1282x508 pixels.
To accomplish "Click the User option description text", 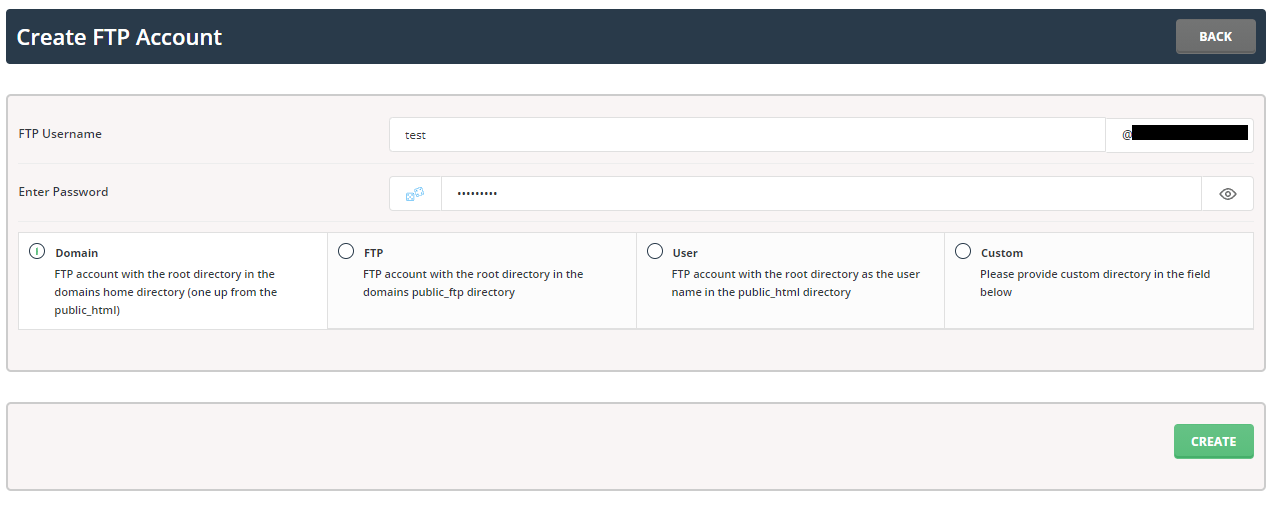I will (x=795, y=283).
